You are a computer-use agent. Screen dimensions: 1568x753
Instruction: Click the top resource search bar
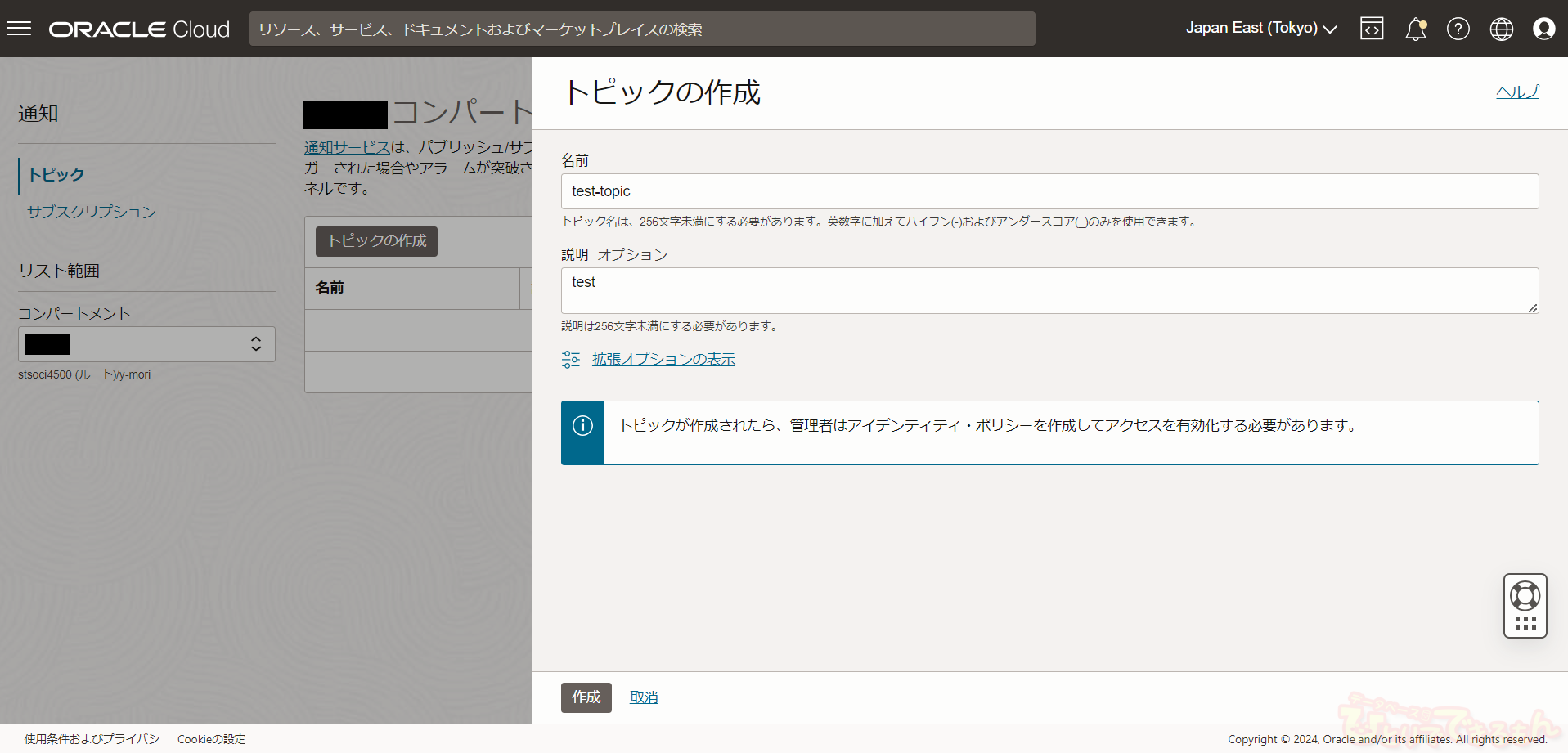click(x=642, y=29)
